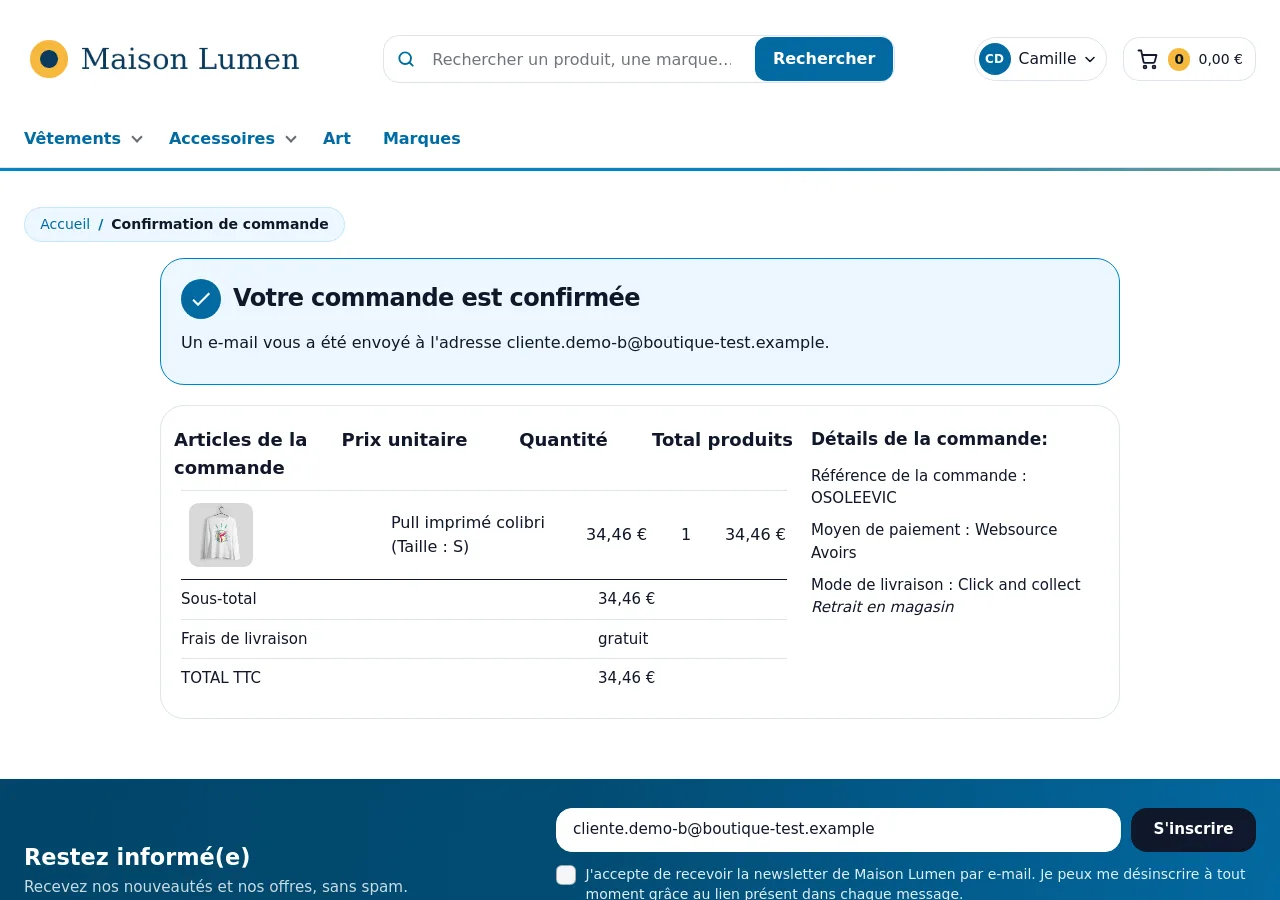The height and width of the screenshot is (900, 1280).
Task: Open the Accessoires category menu
Action: click(222, 139)
